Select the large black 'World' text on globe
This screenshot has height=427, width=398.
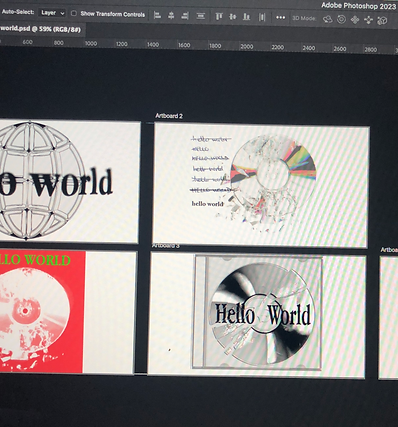(x=72, y=183)
